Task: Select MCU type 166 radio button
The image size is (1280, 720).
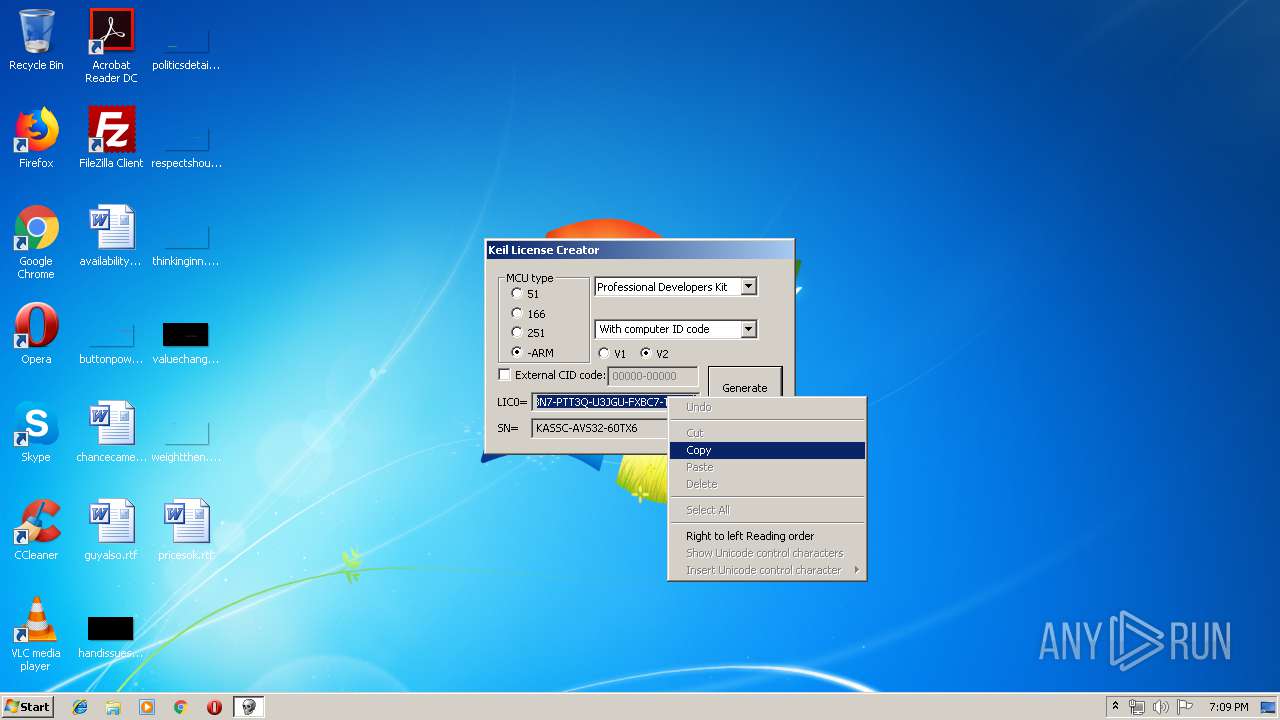Action: (517, 314)
